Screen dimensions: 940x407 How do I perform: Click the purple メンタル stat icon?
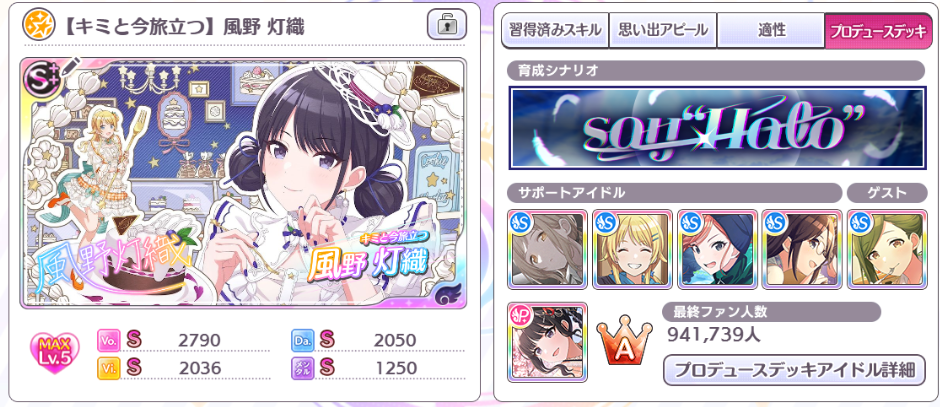tap(301, 366)
